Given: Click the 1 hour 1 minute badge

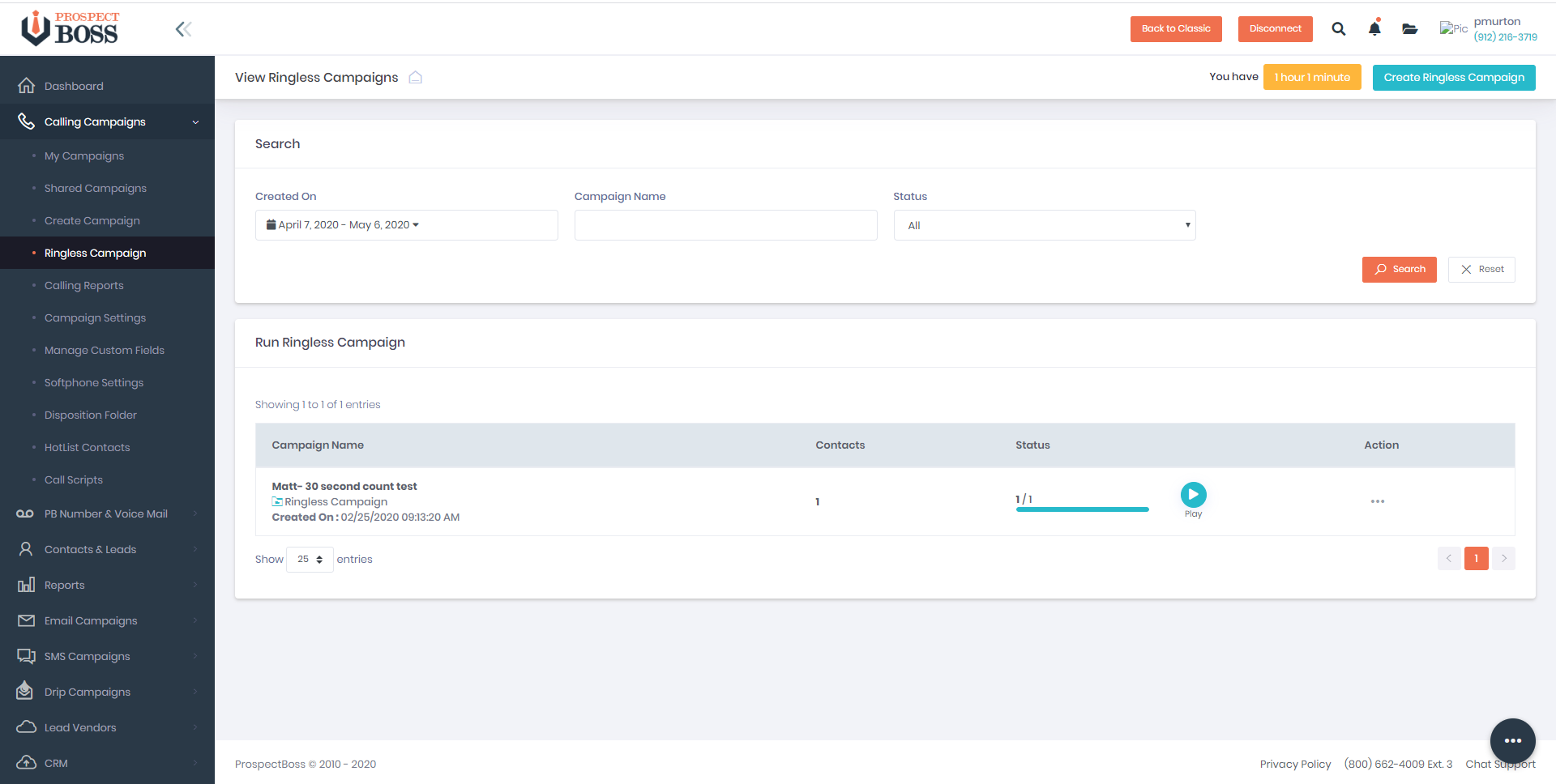Looking at the screenshot, I should [x=1312, y=78].
